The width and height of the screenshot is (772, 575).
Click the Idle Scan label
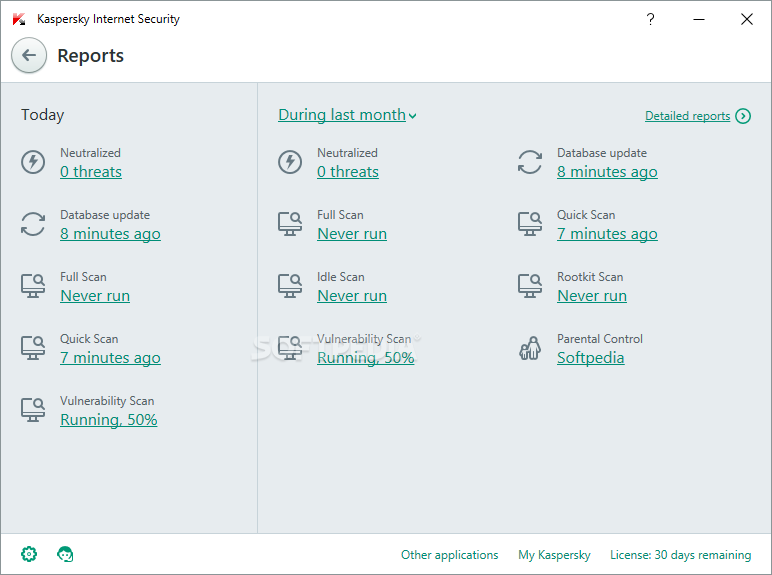coord(341,277)
